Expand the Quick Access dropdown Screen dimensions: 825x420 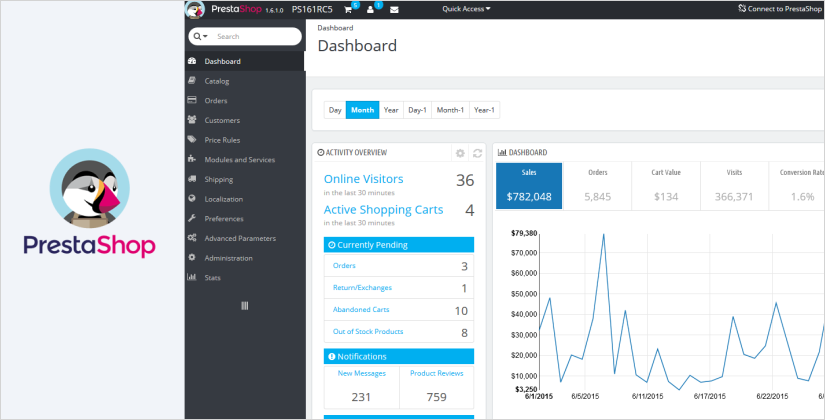pyautogui.click(x=466, y=9)
